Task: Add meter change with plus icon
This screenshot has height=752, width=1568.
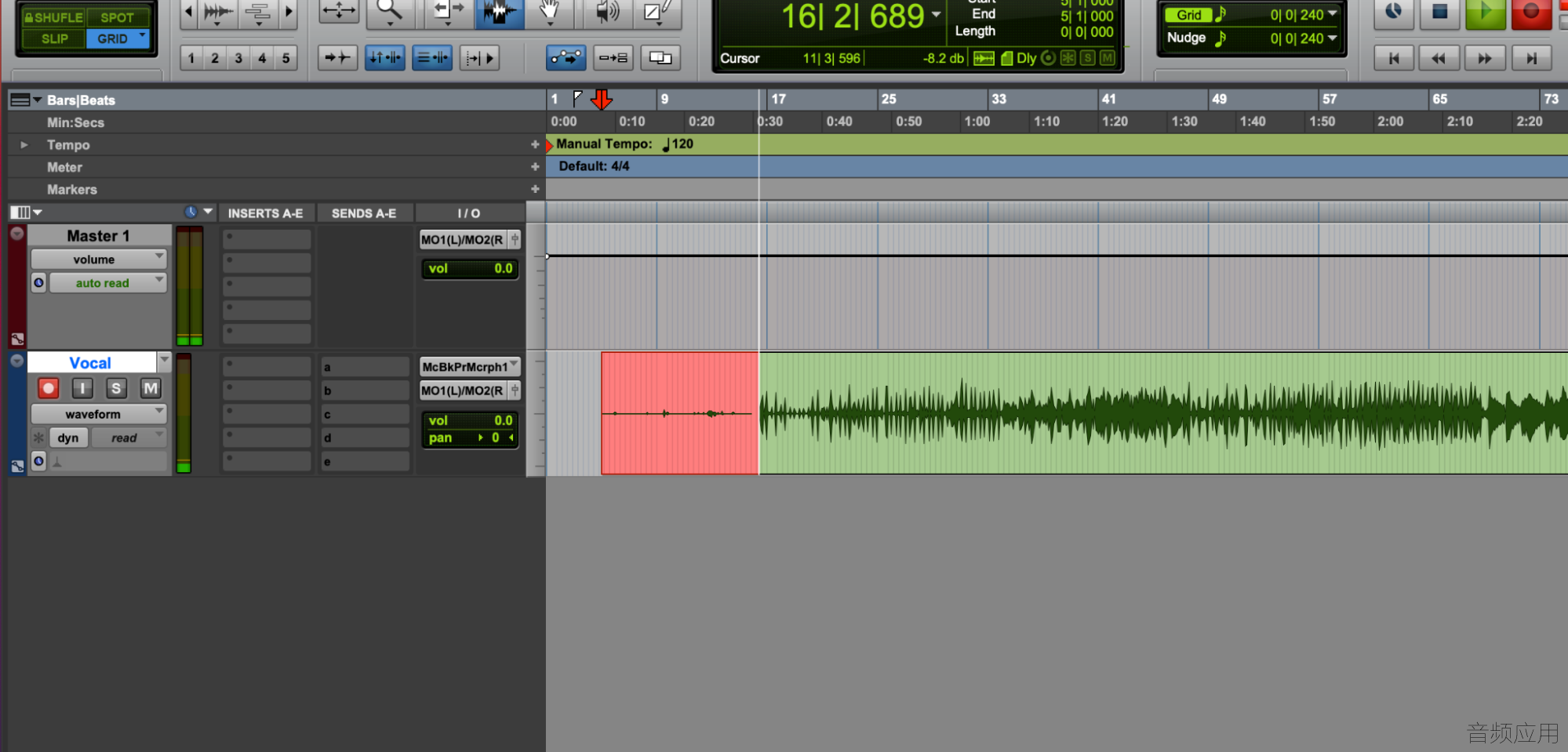Action: [x=535, y=166]
